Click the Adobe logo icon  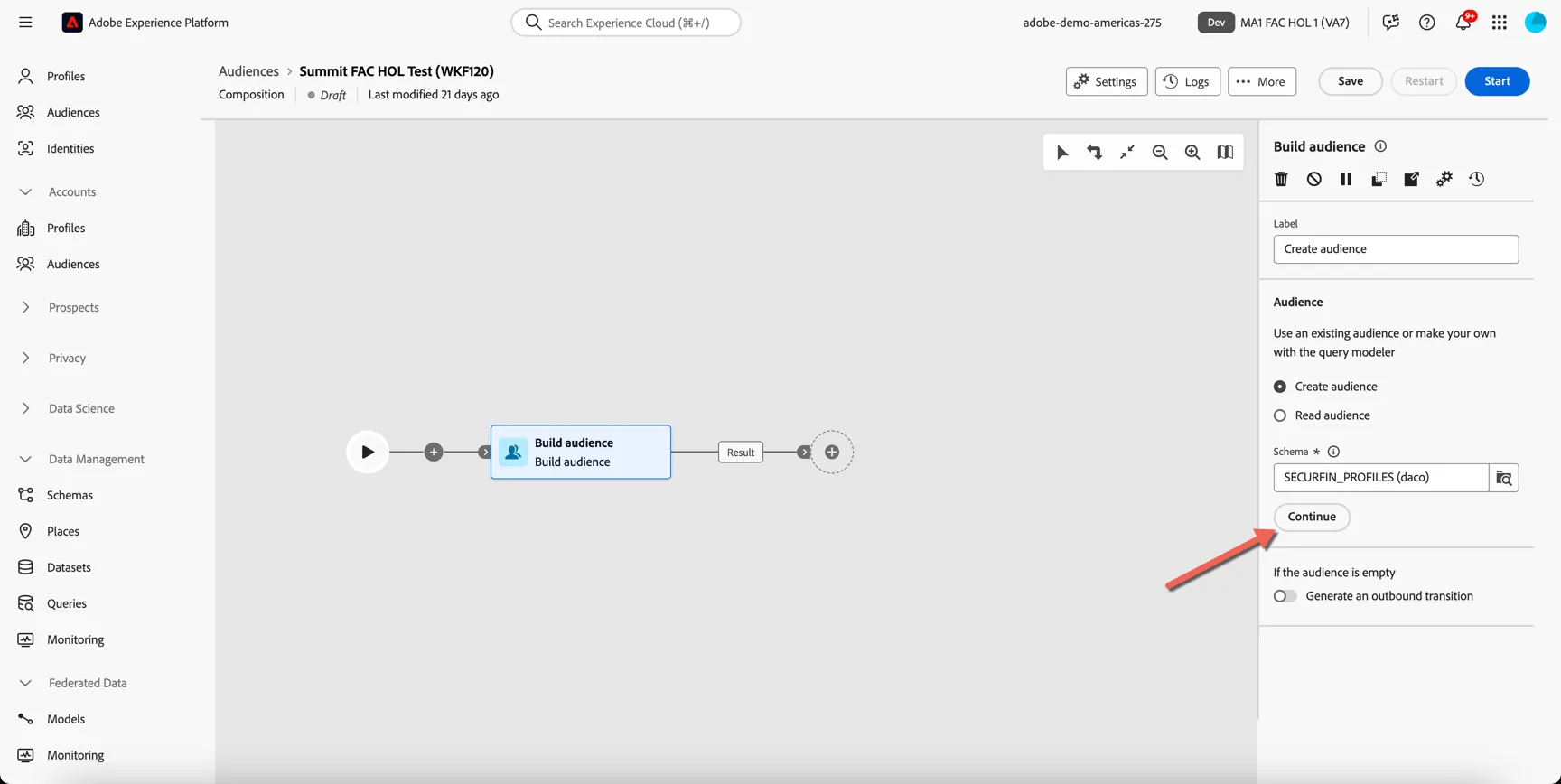pyautogui.click(x=72, y=23)
